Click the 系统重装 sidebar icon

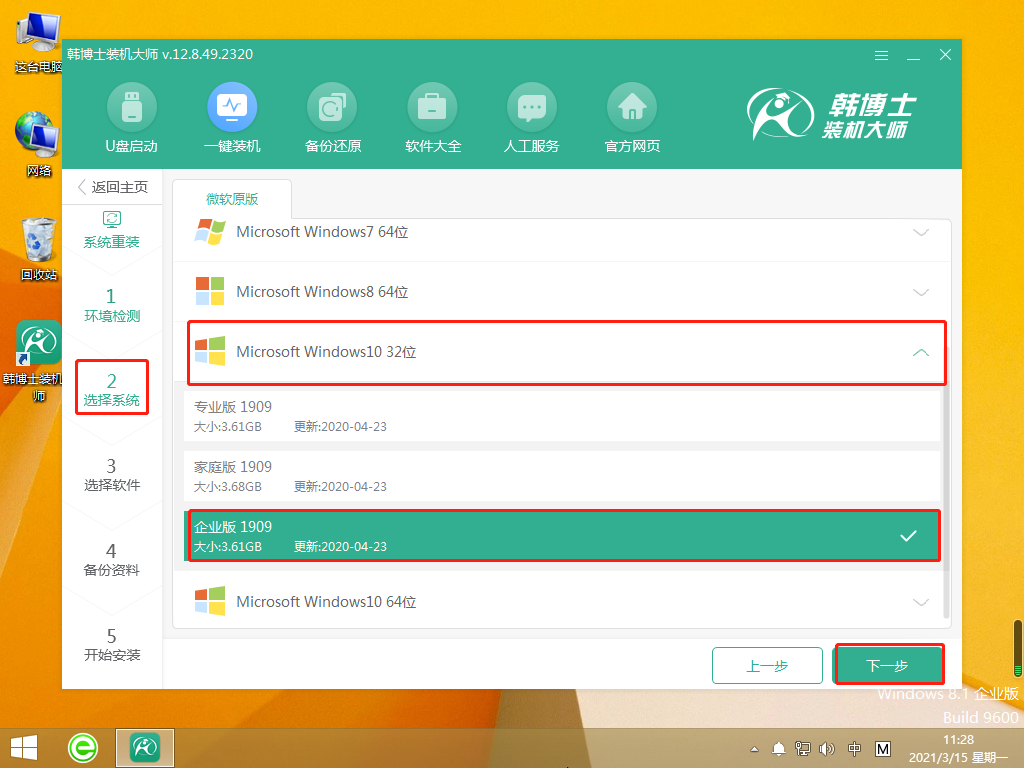click(112, 229)
